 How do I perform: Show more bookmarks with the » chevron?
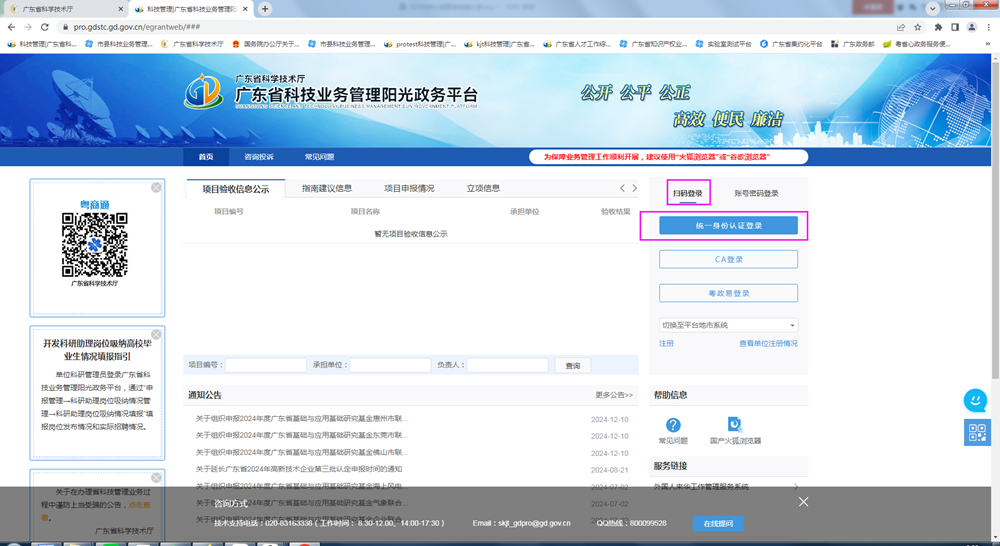(x=989, y=44)
